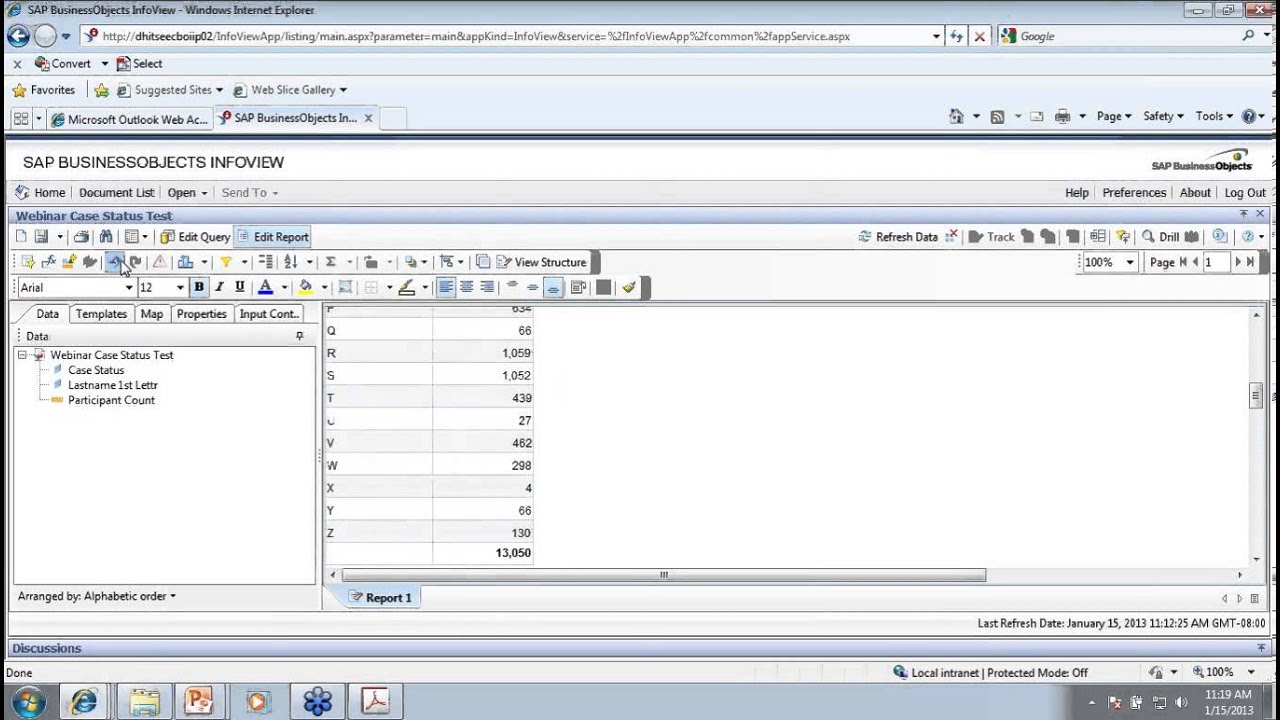Toggle vertical align bottom
Viewport: 1280px width, 720px height.
(x=553, y=287)
